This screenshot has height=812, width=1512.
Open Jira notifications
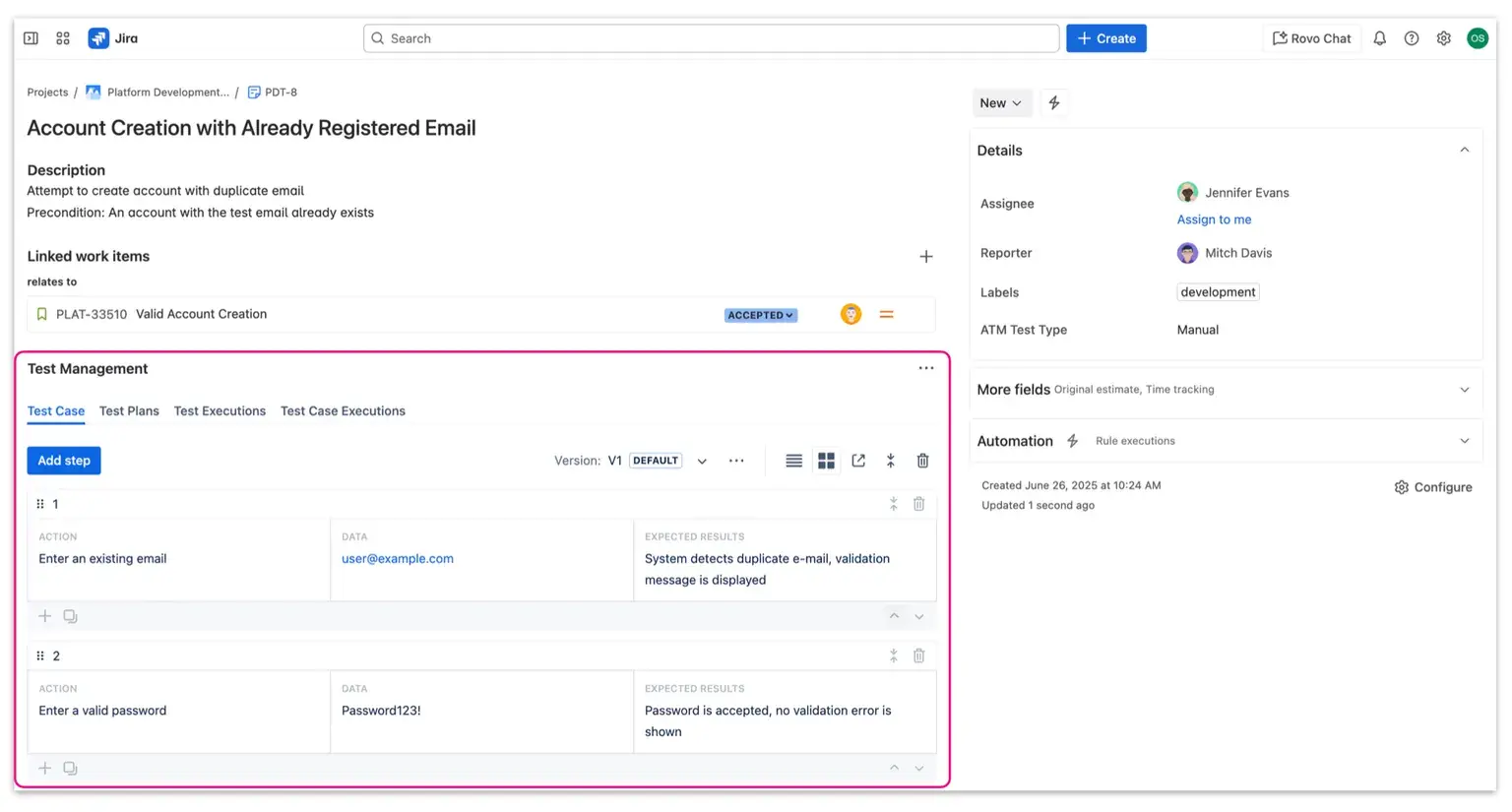tap(1380, 37)
